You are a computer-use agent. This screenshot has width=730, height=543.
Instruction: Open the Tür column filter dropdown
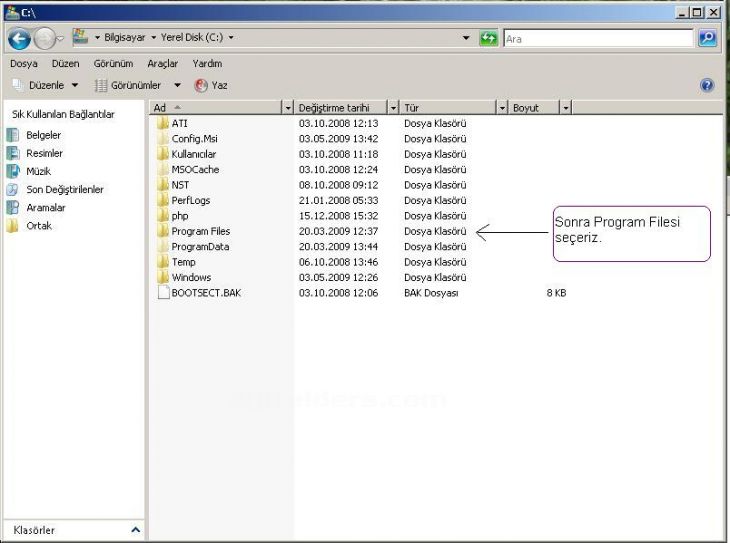click(x=502, y=108)
